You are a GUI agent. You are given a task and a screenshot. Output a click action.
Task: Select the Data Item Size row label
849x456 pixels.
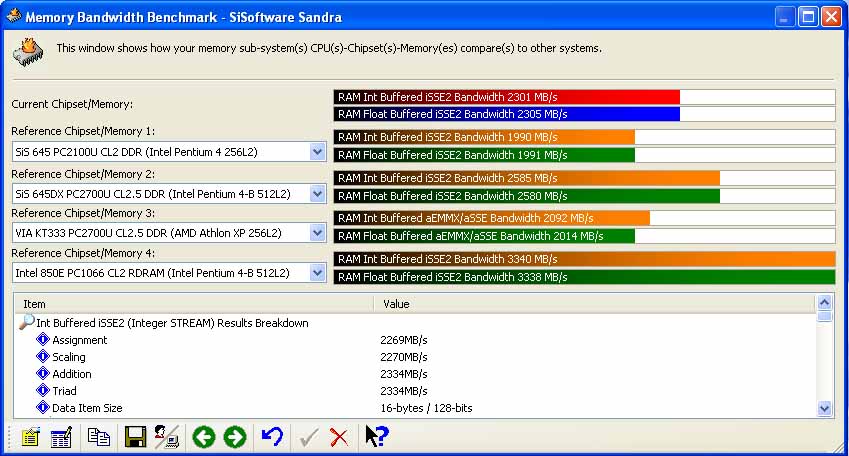[x=87, y=408]
